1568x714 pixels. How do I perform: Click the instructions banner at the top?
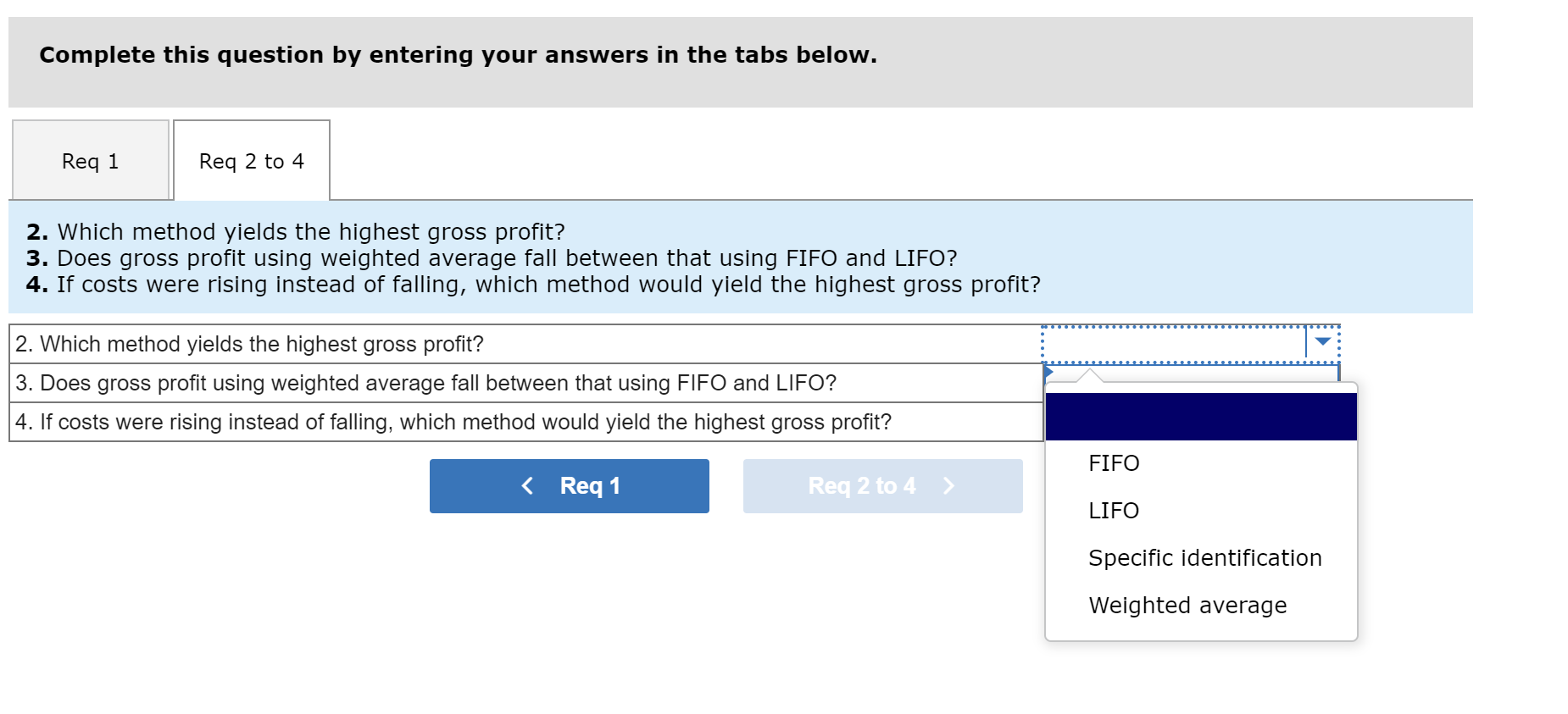(458, 54)
